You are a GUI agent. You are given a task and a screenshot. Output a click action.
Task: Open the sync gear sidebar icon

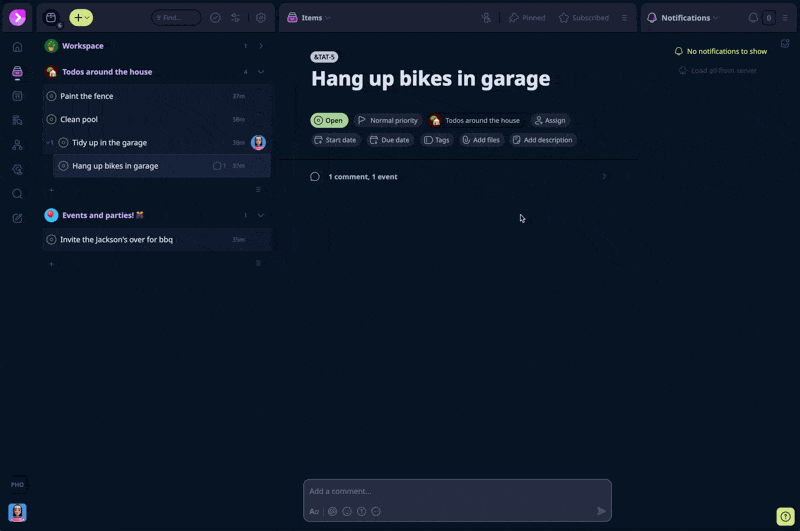click(x=17, y=169)
